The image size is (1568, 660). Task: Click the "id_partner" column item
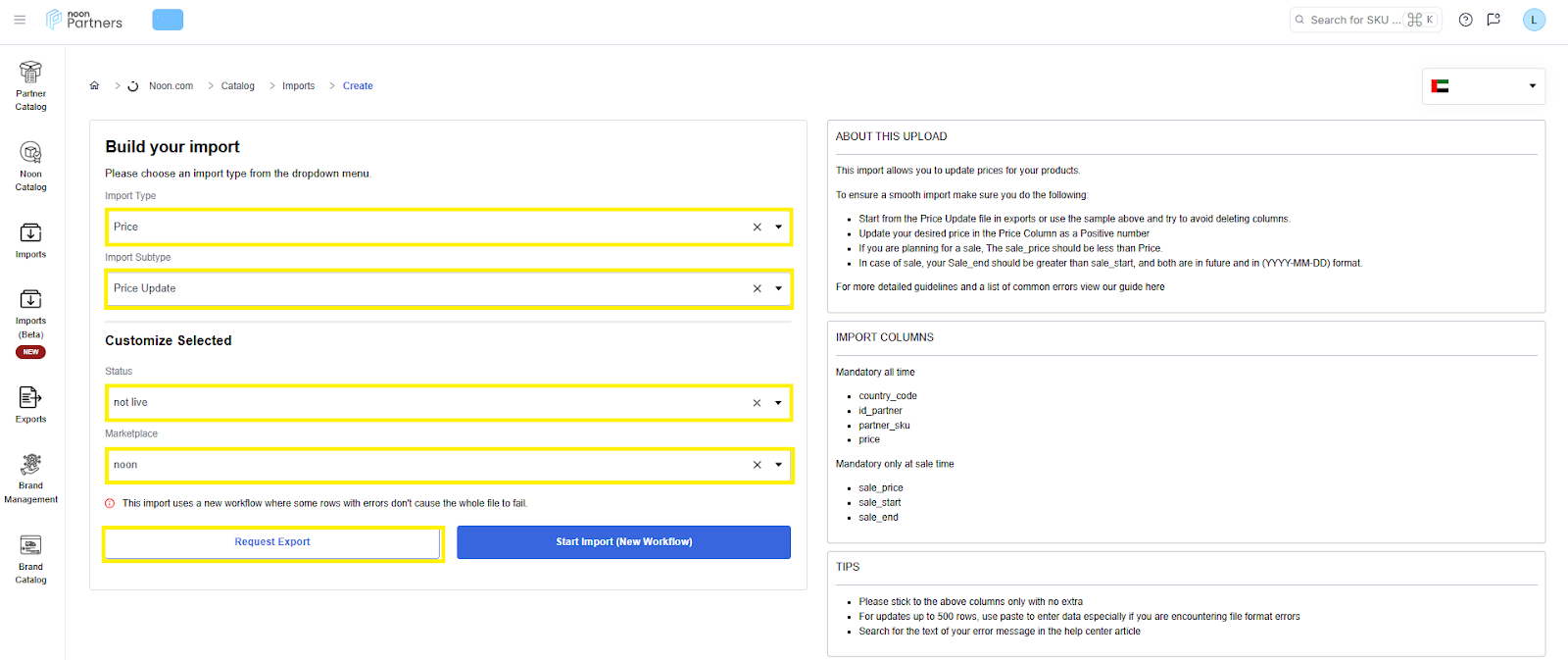click(880, 411)
